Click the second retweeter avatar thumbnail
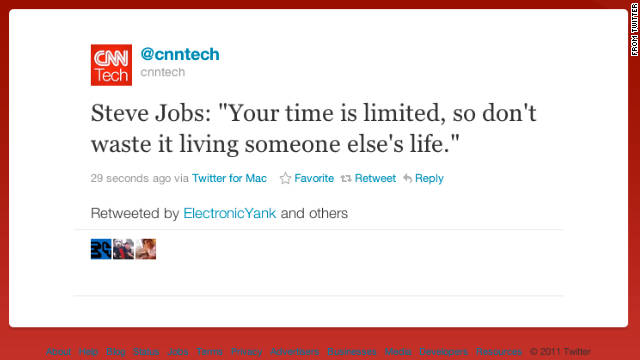 click(x=123, y=249)
